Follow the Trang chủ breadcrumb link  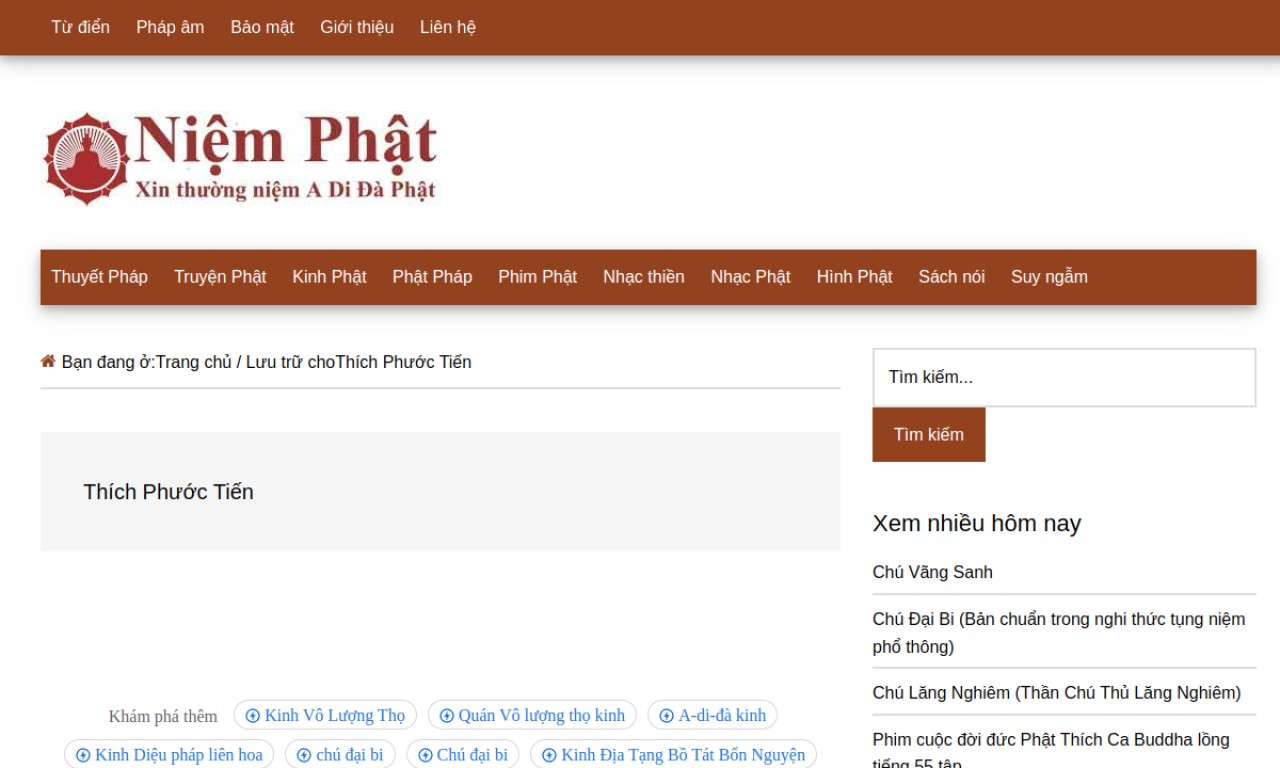click(193, 362)
